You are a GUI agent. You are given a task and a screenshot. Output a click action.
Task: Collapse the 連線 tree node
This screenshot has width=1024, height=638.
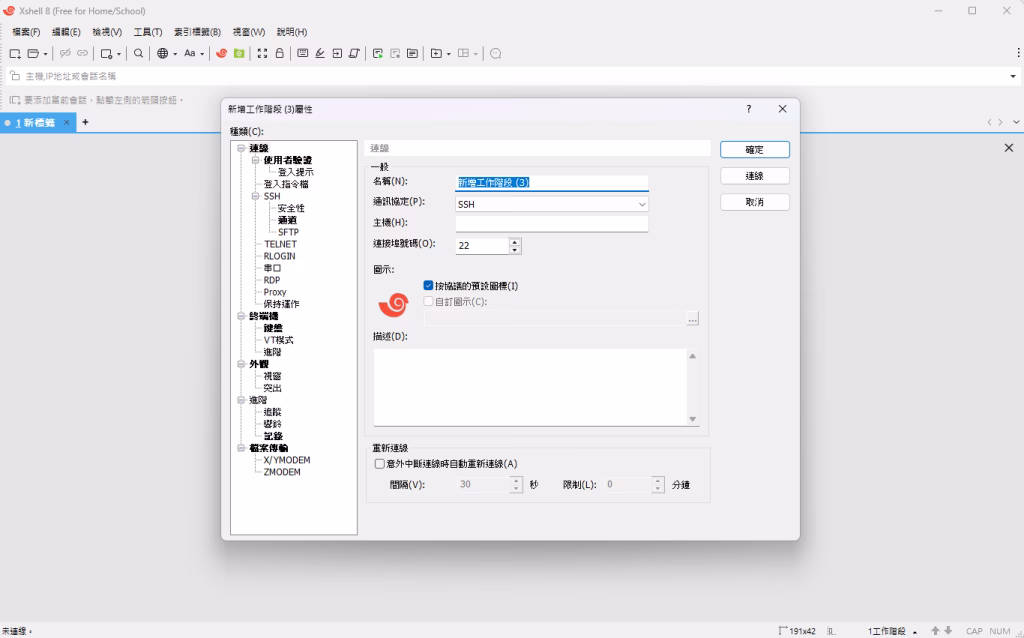[241, 148]
